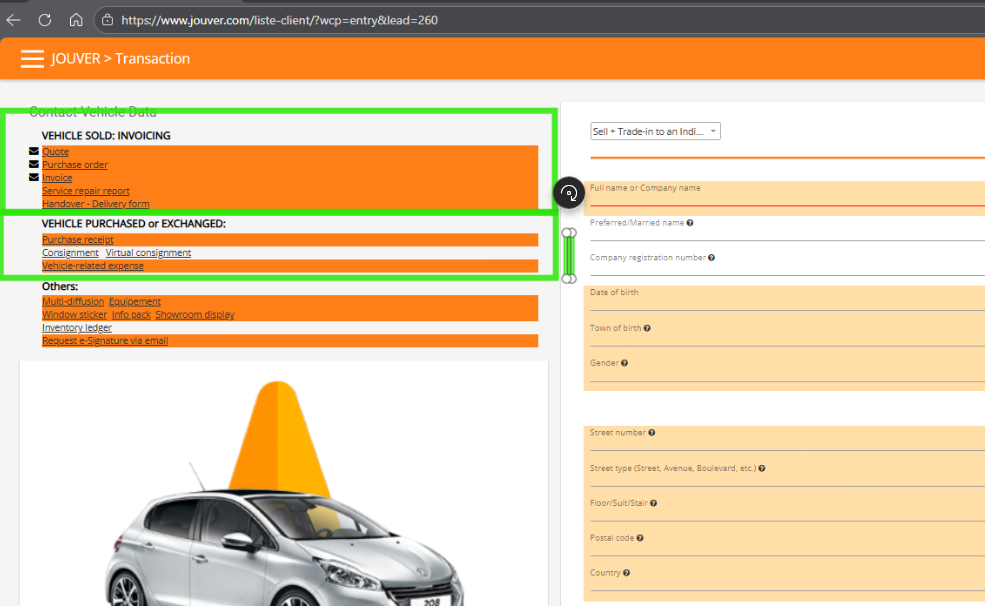The width and height of the screenshot is (985, 606).
Task: Open the Sell + Trade-in transaction type dropdown
Action: (x=655, y=131)
